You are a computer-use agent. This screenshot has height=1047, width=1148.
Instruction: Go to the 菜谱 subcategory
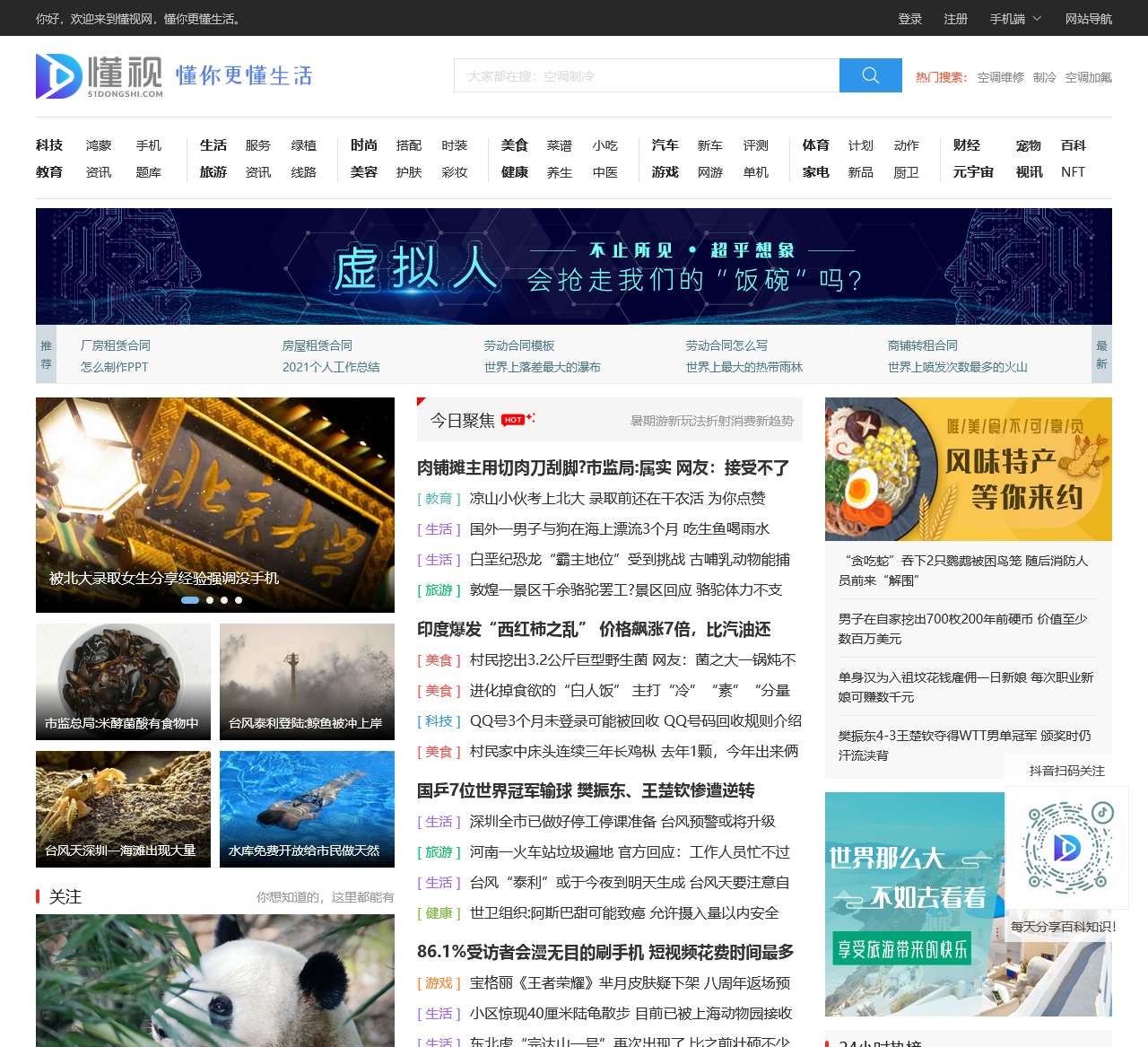pyautogui.click(x=560, y=145)
